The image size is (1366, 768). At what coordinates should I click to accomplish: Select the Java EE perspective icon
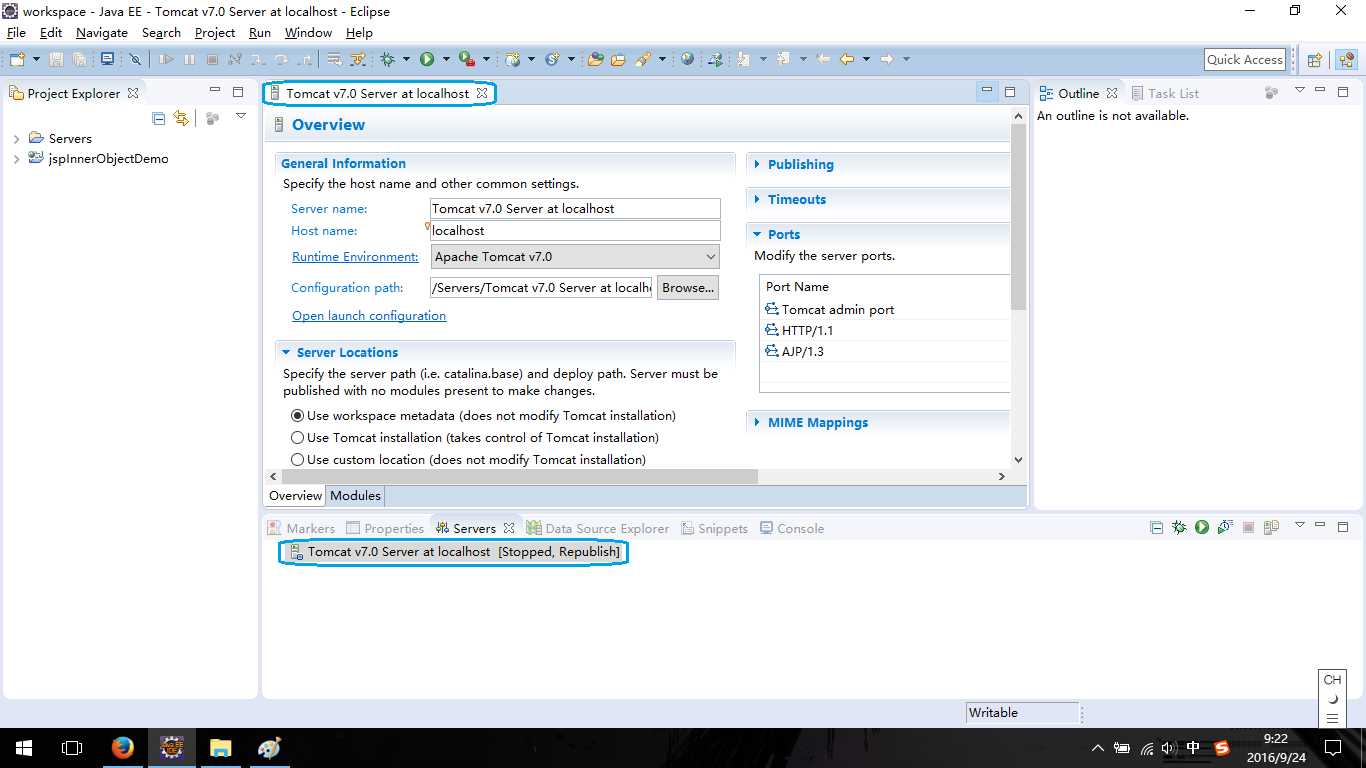coord(1347,59)
